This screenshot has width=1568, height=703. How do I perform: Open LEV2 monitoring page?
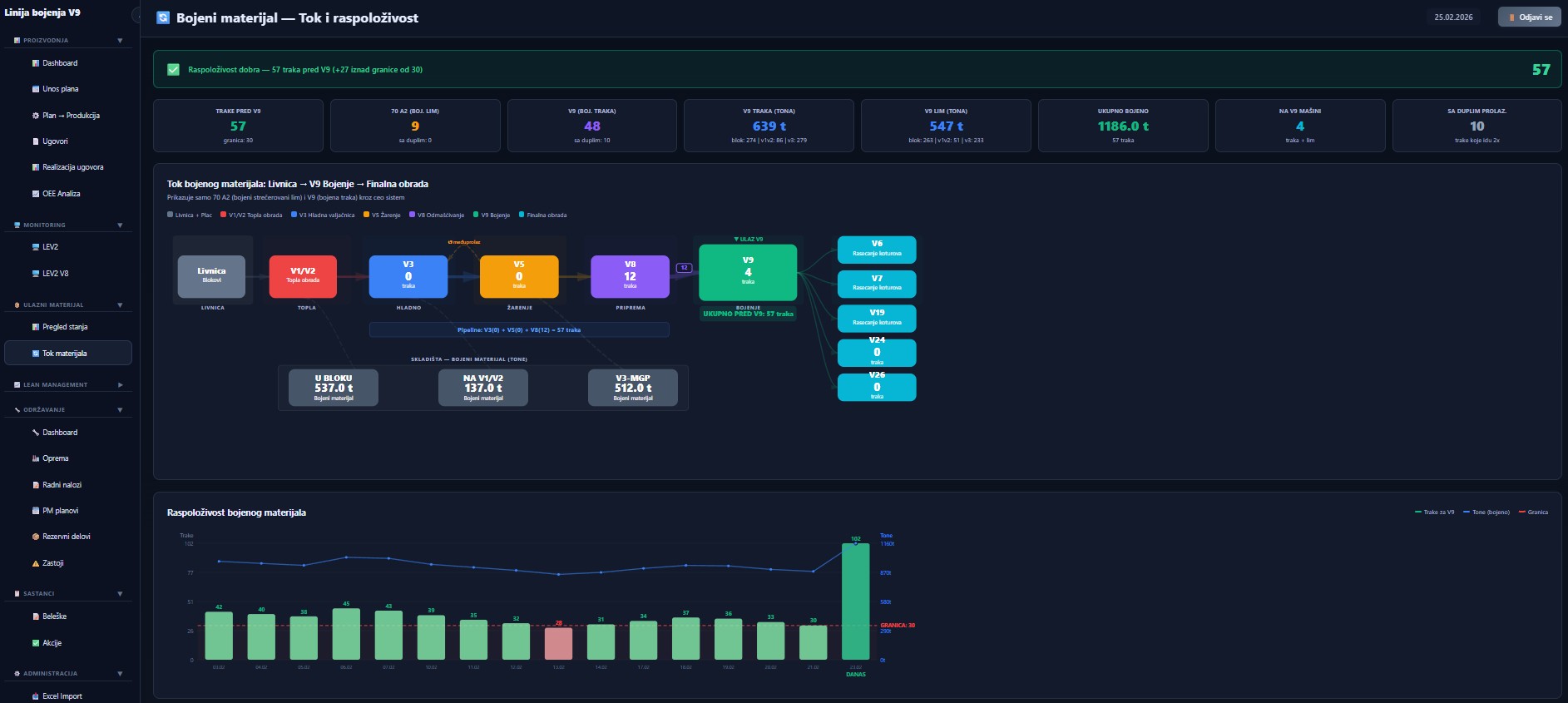click(68, 247)
